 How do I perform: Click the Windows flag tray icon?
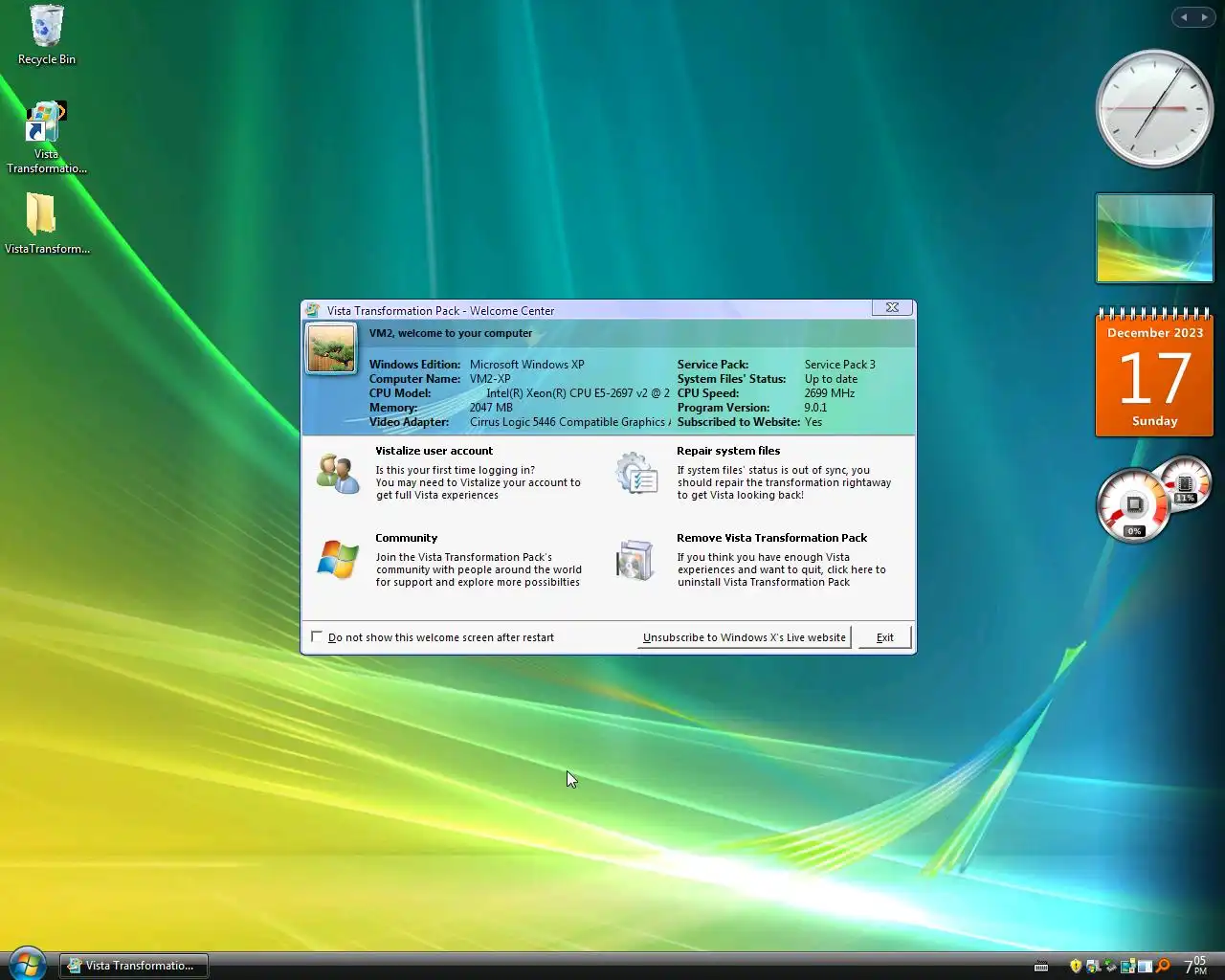tap(1093, 967)
